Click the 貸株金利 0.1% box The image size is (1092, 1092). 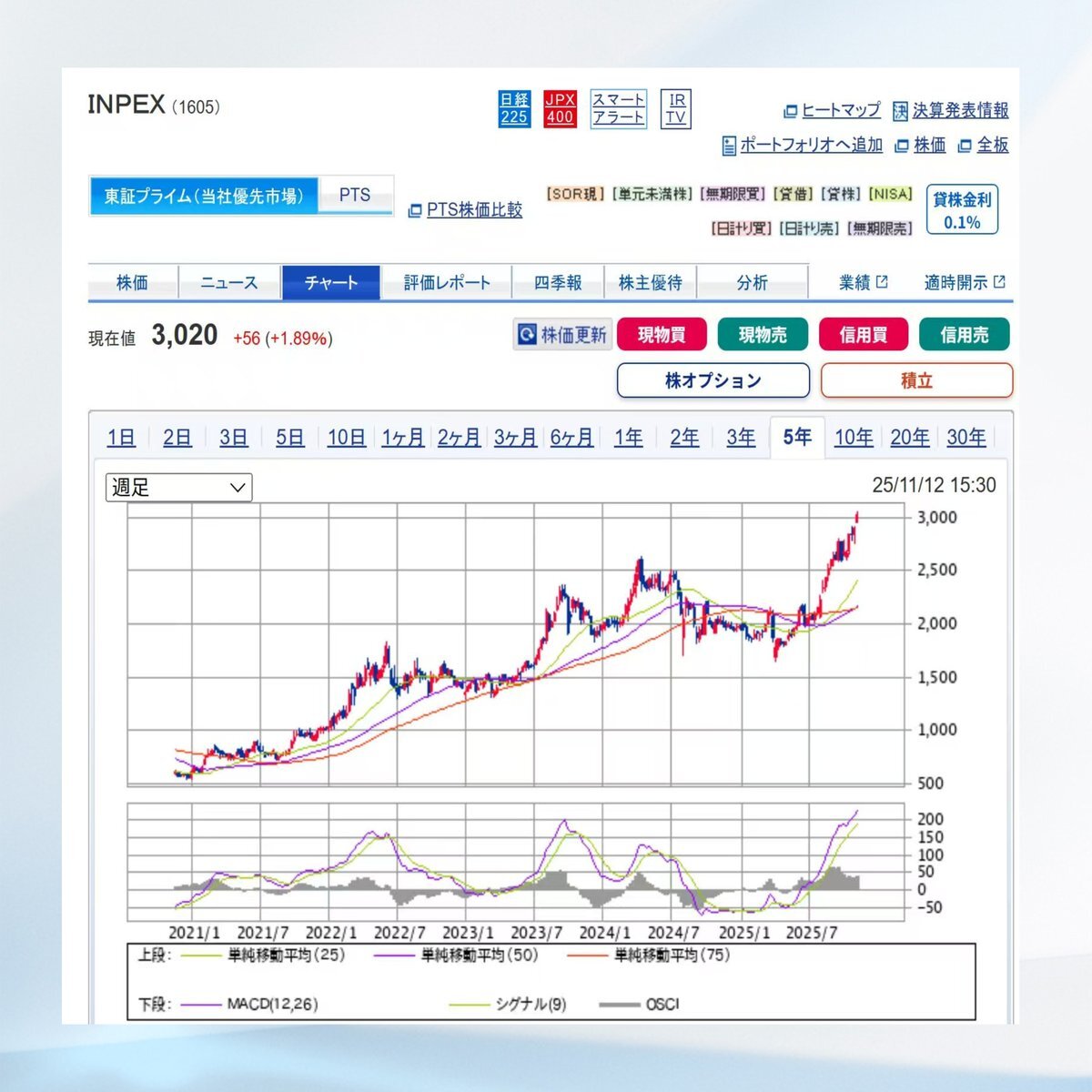click(962, 210)
